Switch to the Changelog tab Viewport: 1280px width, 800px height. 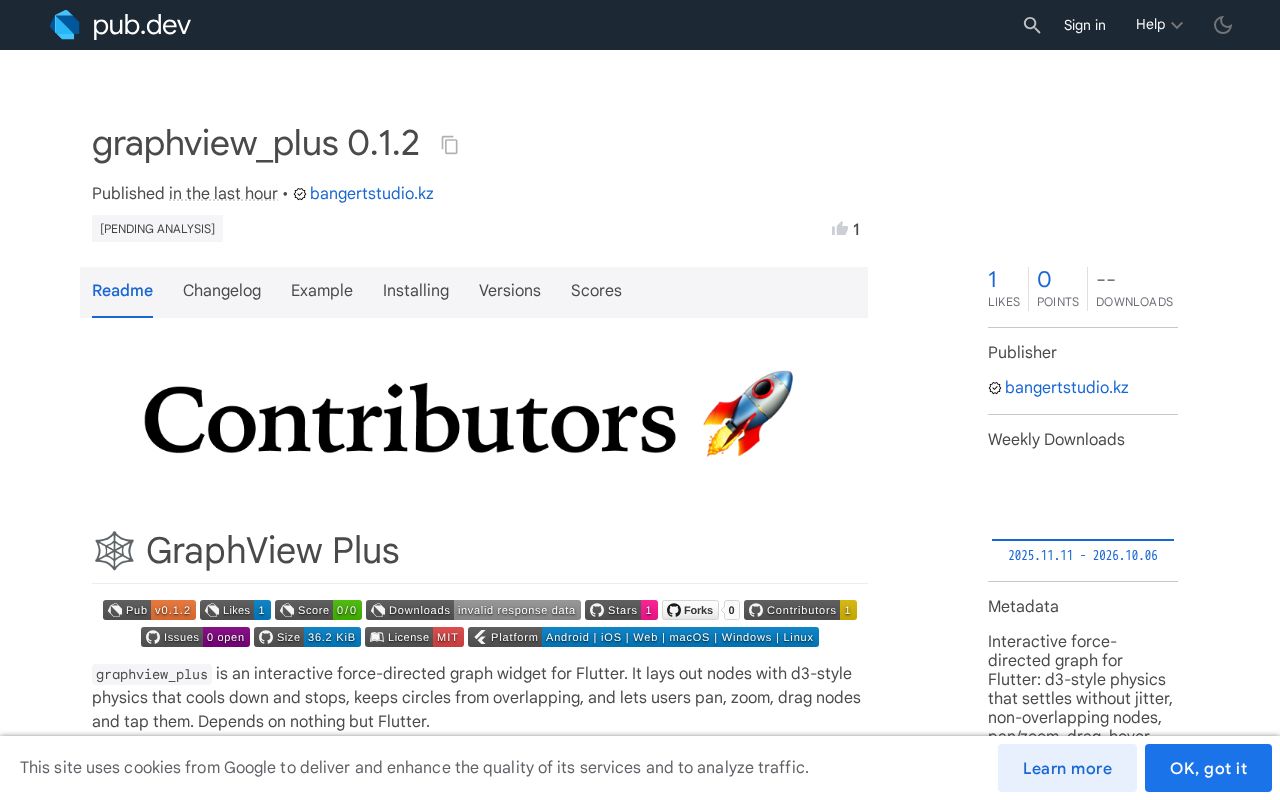pyautogui.click(x=222, y=291)
